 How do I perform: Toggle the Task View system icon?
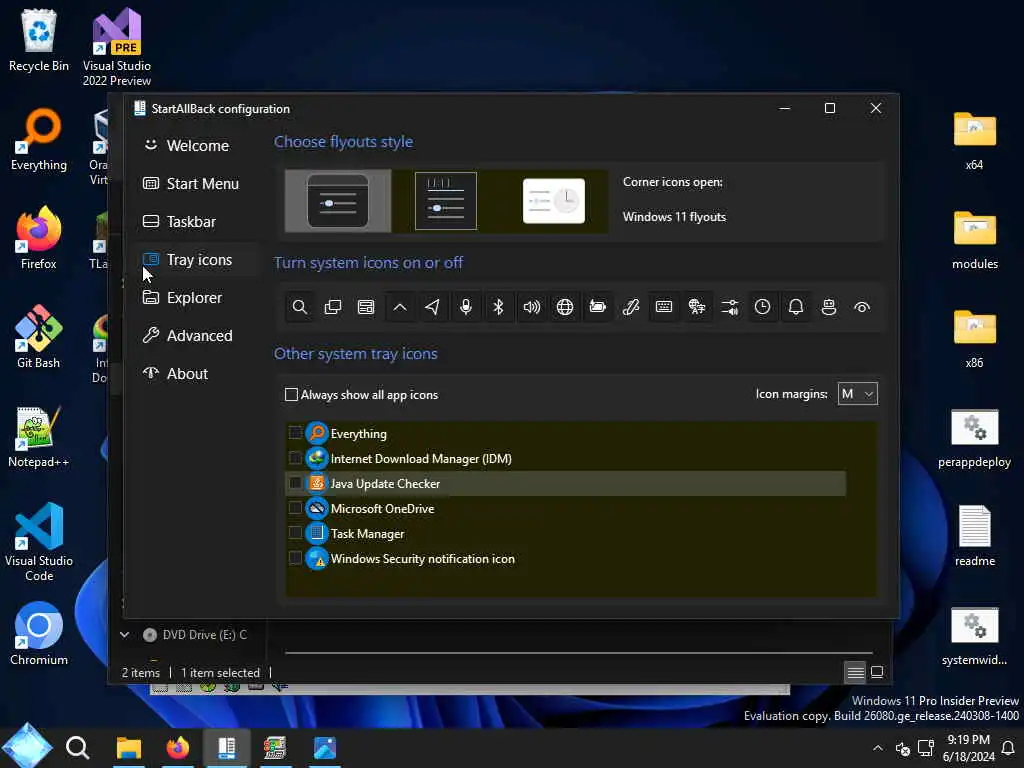pos(333,307)
